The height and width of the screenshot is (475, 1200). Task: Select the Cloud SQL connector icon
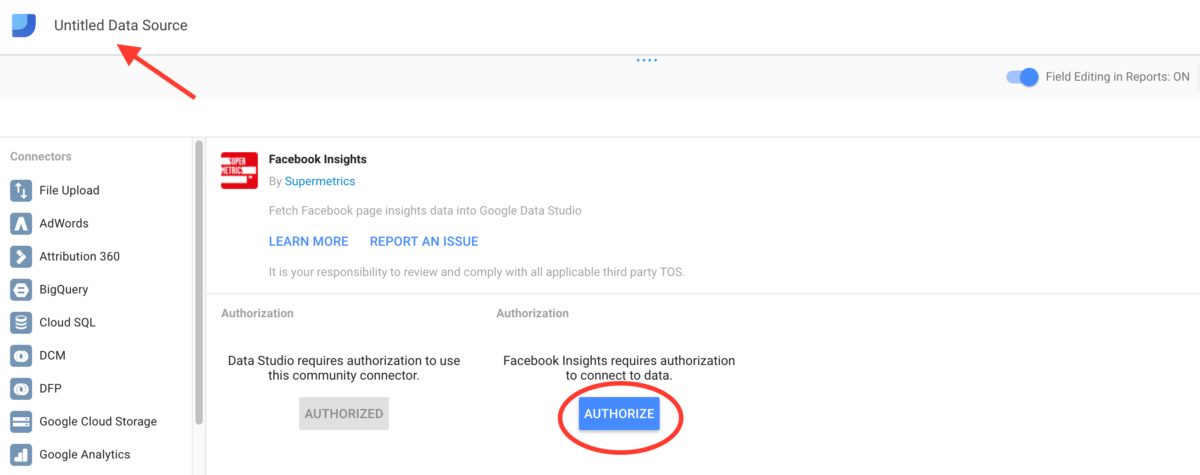click(22, 323)
